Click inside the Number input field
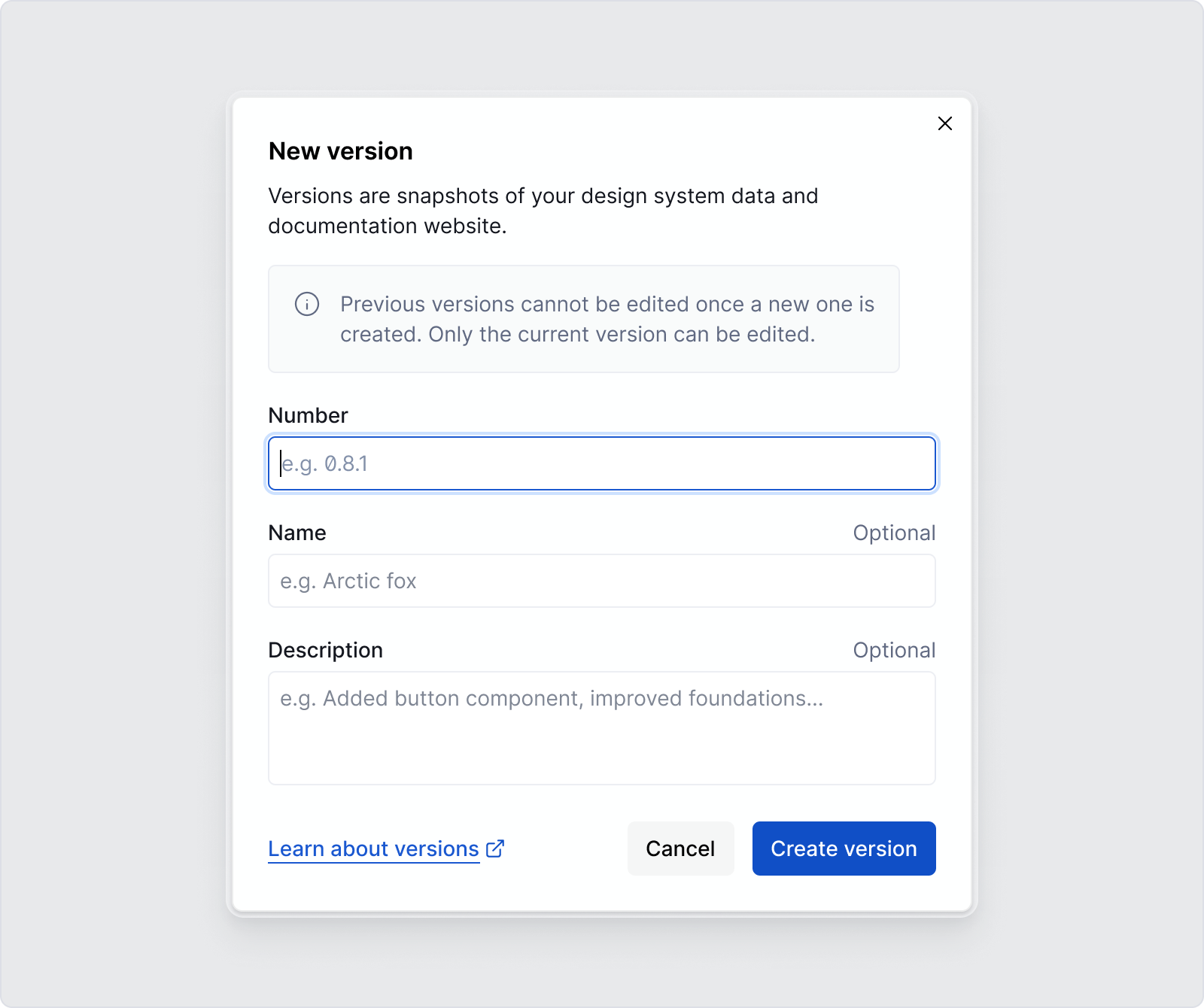Viewport: 1204px width, 1008px height. click(600, 463)
